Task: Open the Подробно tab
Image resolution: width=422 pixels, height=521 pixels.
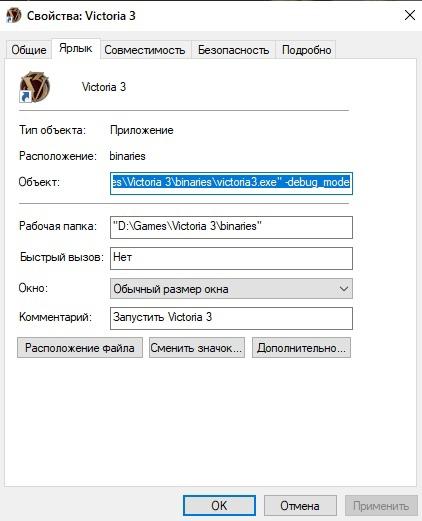Action: (306, 50)
